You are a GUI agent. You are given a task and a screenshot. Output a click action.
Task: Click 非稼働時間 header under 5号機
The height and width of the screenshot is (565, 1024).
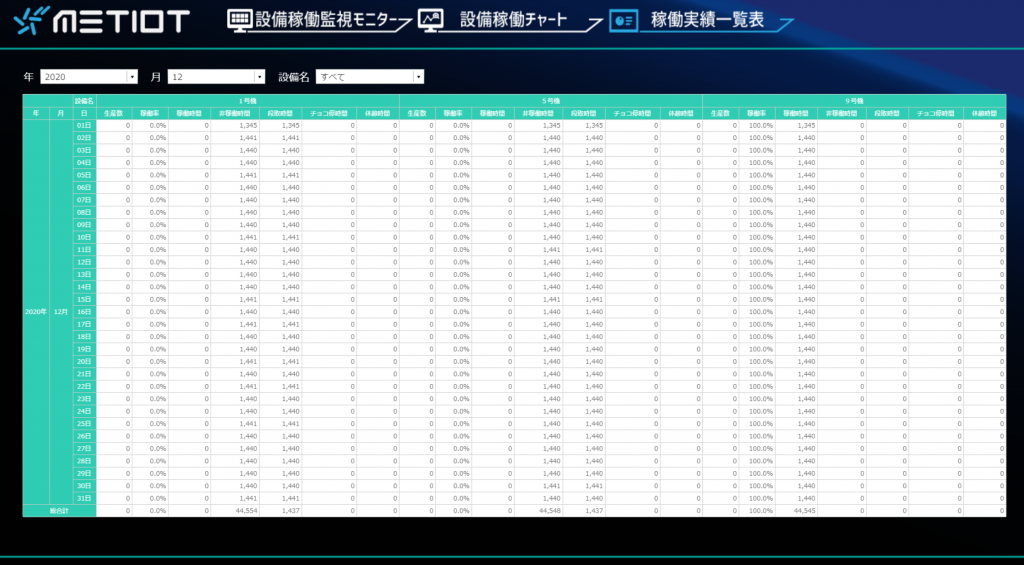(538, 113)
